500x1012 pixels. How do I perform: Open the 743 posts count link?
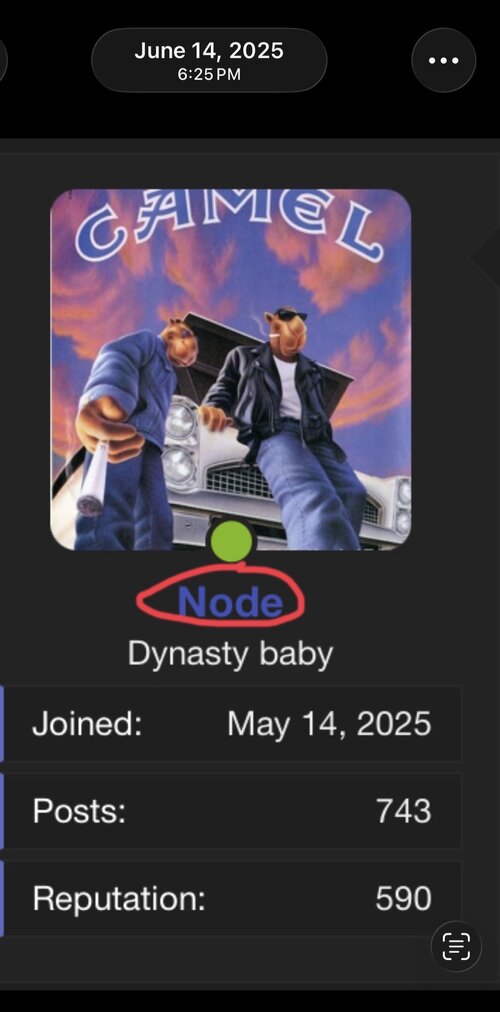pos(404,811)
